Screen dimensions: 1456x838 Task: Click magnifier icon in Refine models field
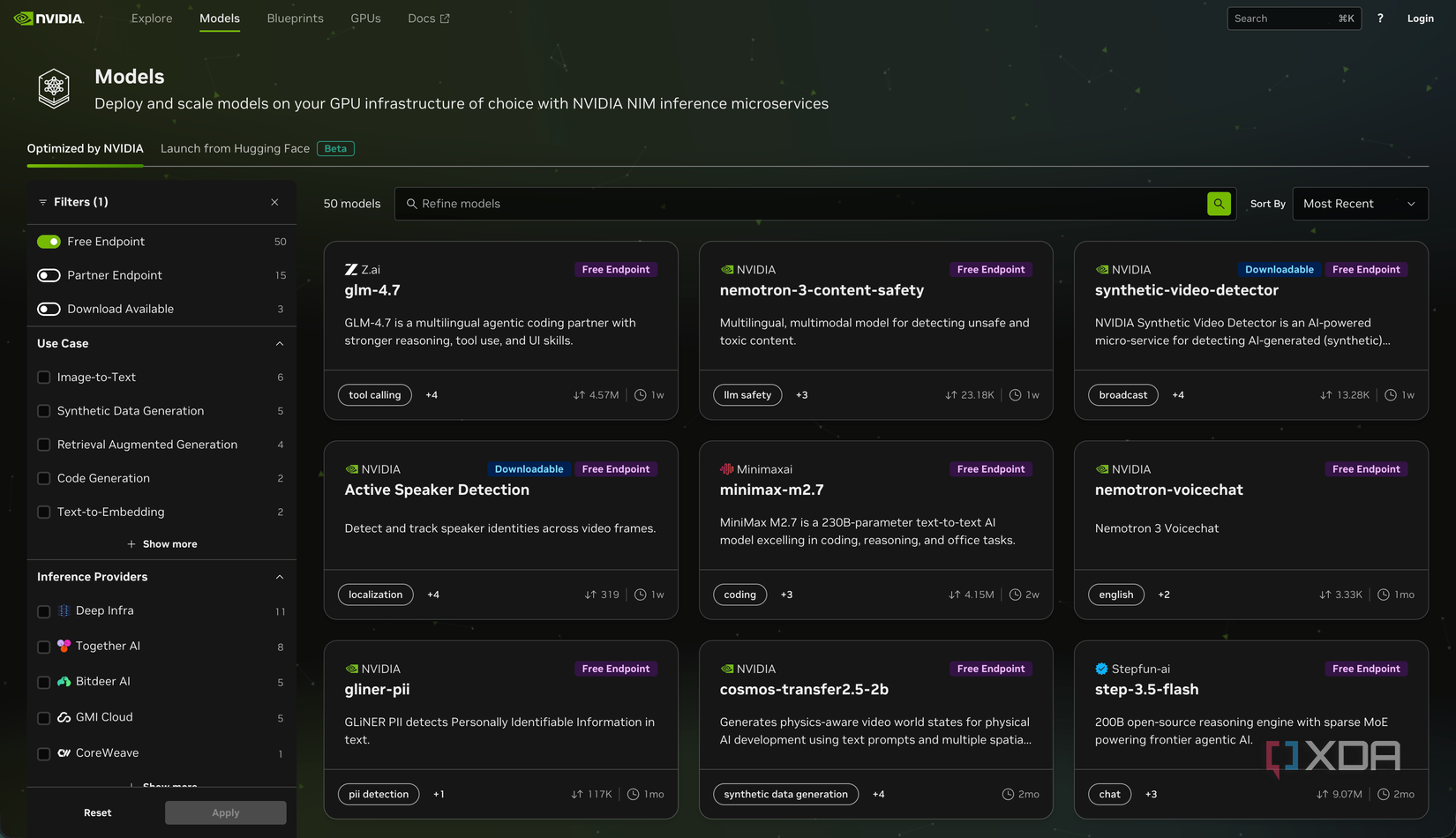click(x=411, y=204)
